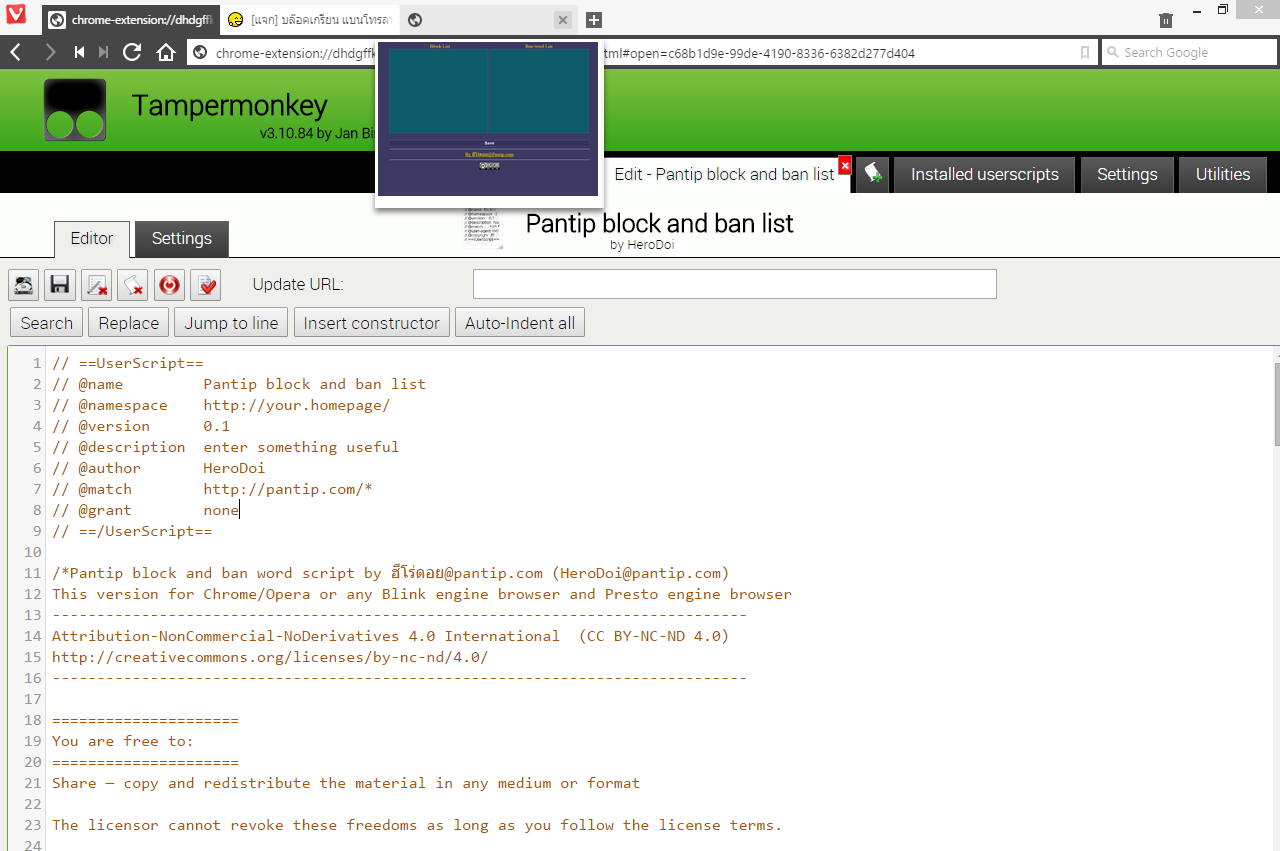The height and width of the screenshot is (851, 1280).
Task: Click the Jump to line button
Action: tap(231, 323)
